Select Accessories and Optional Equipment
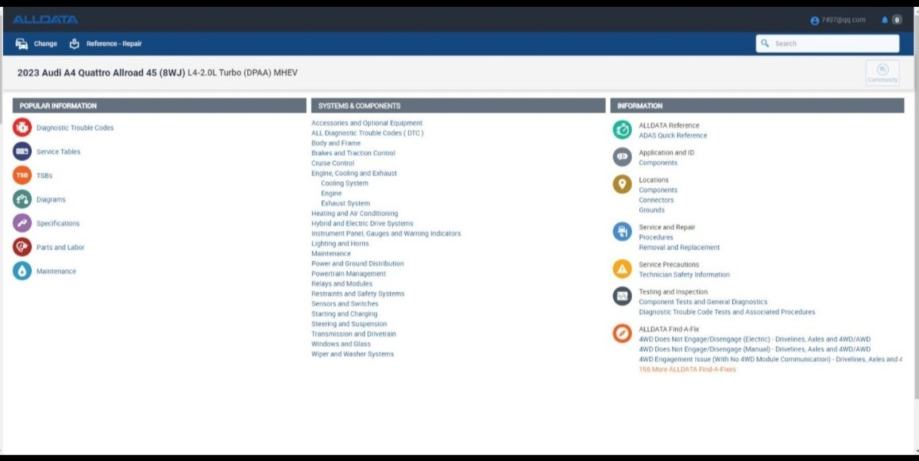The height and width of the screenshot is (461, 919). click(x=367, y=123)
